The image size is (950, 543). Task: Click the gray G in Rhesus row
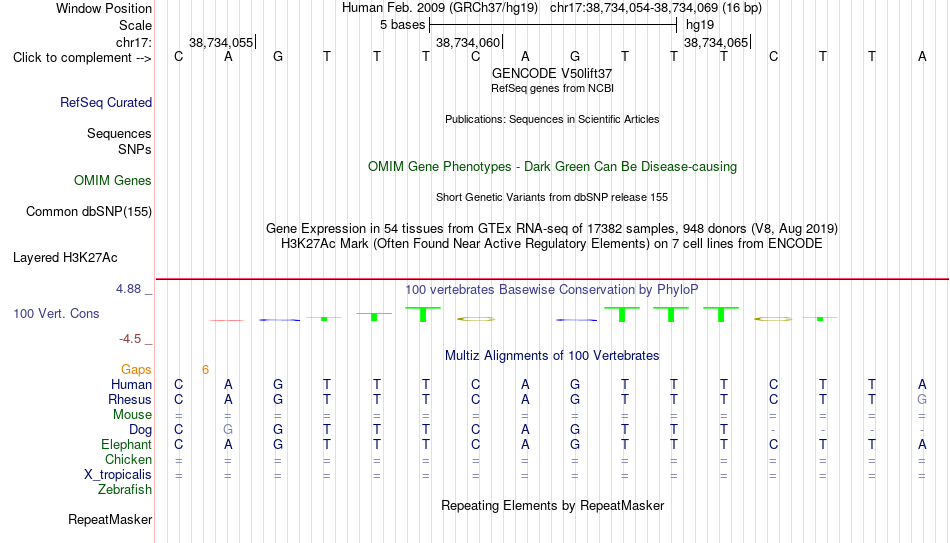tap(922, 399)
